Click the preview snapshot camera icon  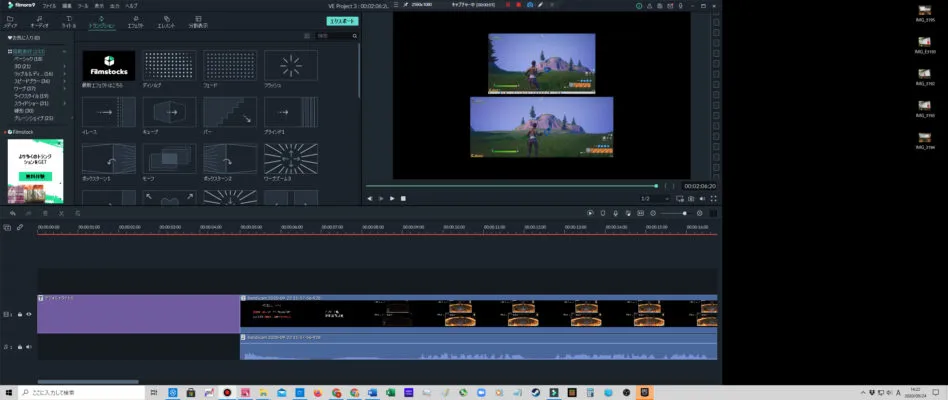[x=691, y=198]
